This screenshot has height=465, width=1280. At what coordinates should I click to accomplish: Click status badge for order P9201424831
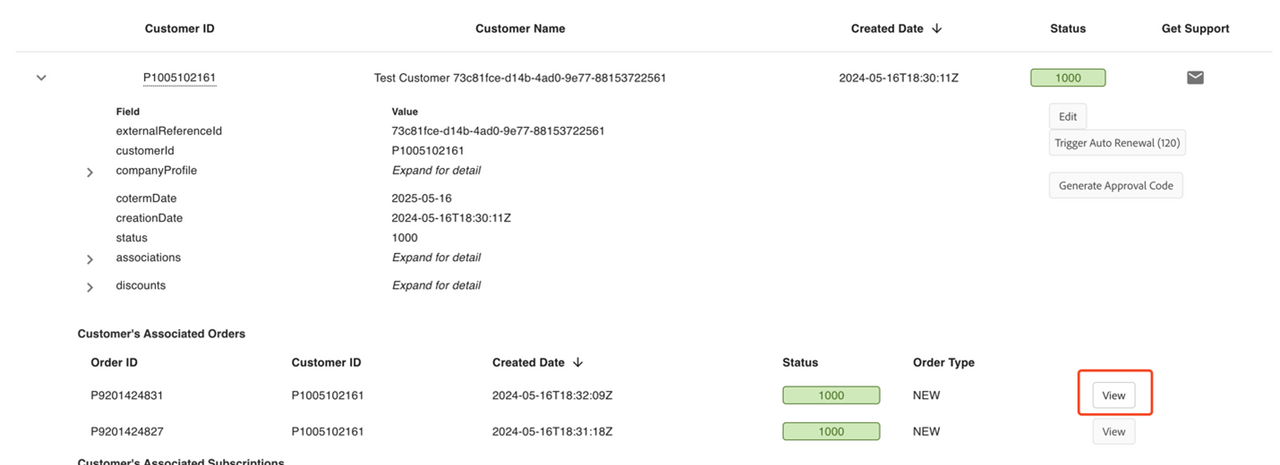click(x=831, y=395)
